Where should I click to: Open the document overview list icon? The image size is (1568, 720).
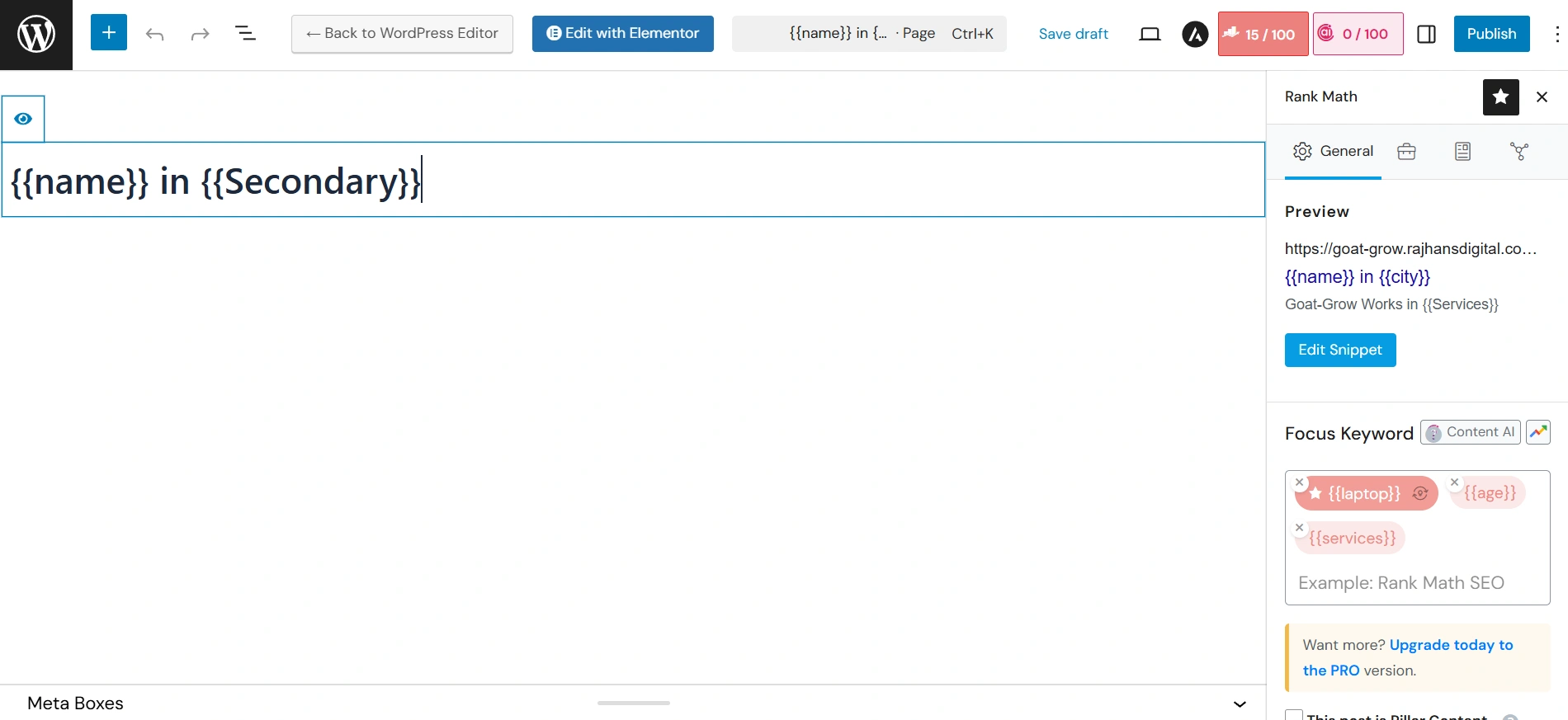245,34
